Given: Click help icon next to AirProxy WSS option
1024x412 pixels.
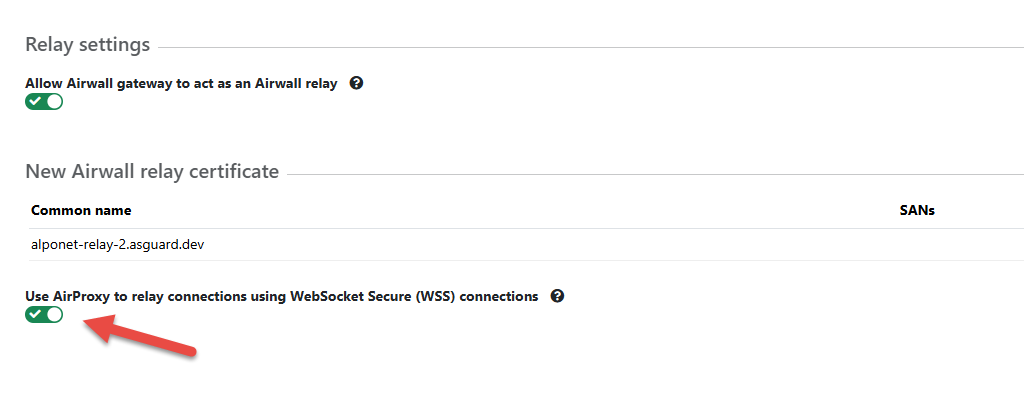Looking at the screenshot, I should pos(557,296).
